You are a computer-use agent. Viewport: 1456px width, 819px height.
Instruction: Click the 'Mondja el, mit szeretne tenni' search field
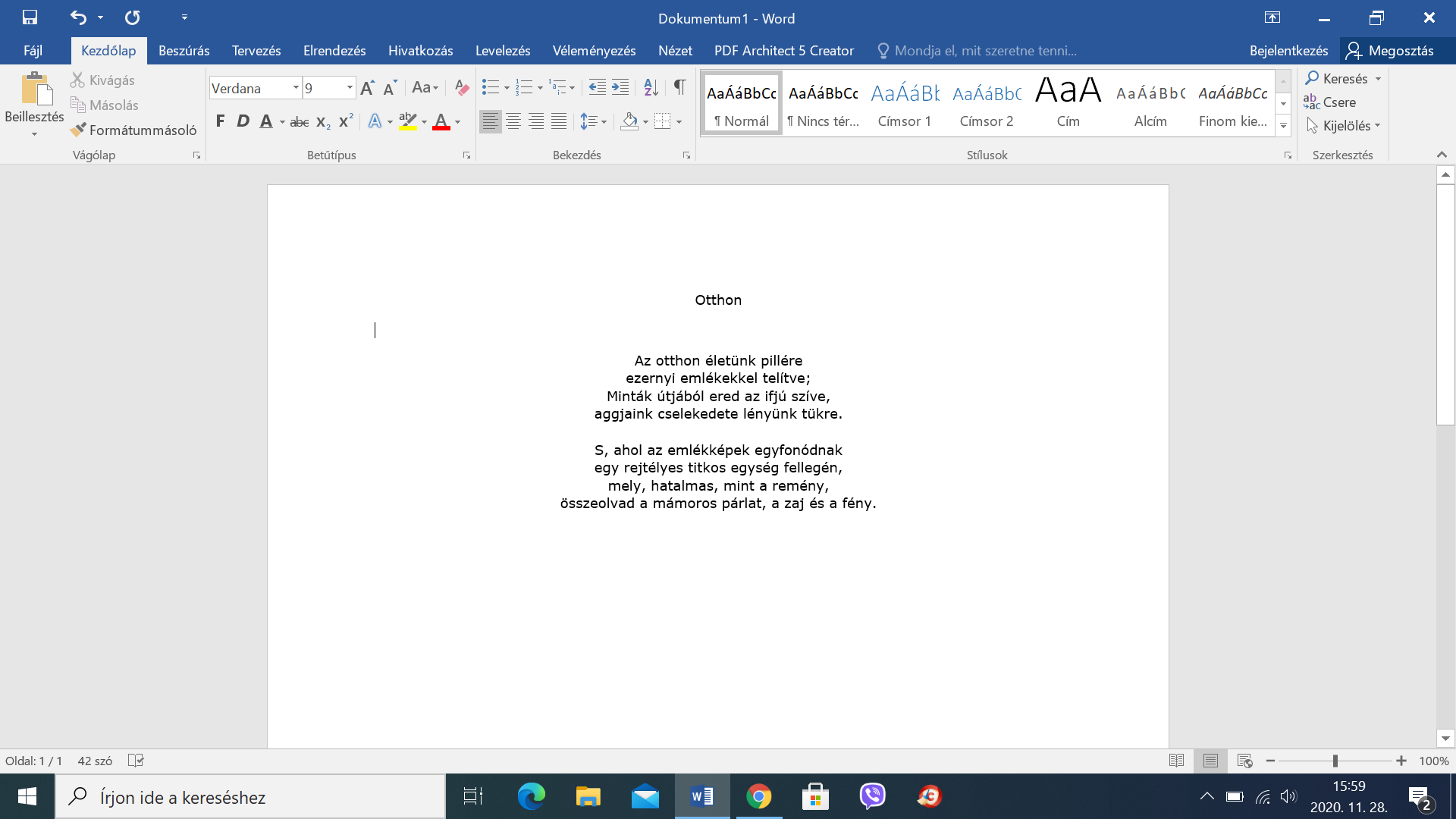click(x=977, y=51)
